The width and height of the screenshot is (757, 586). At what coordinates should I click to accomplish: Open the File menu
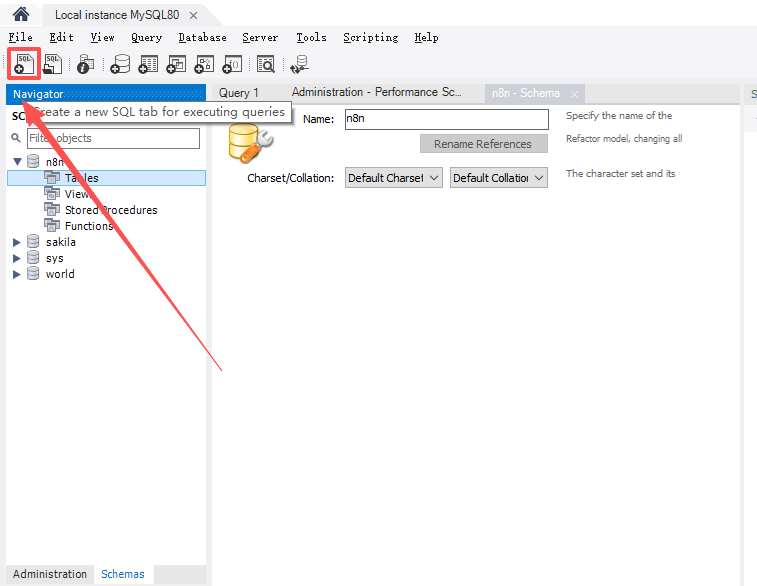(20, 37)
